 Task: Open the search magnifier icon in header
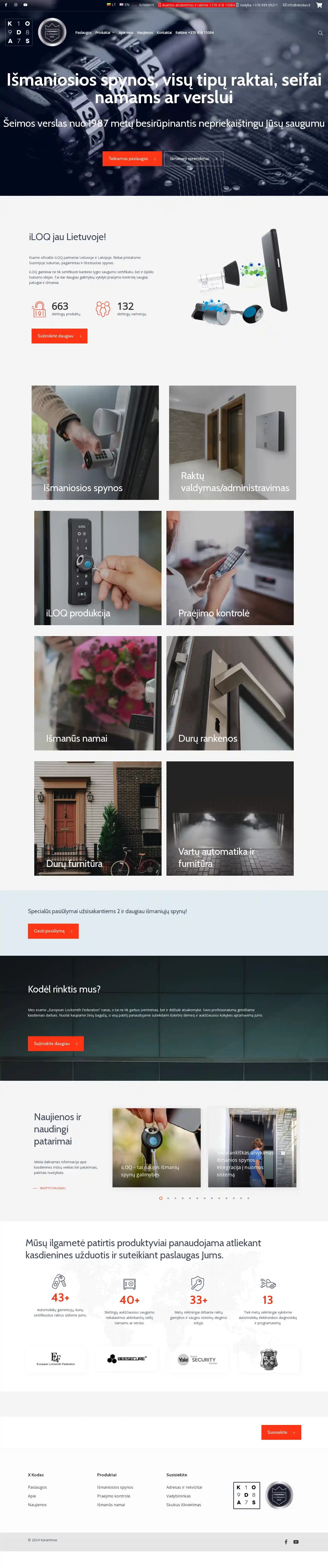click(320, 33)
